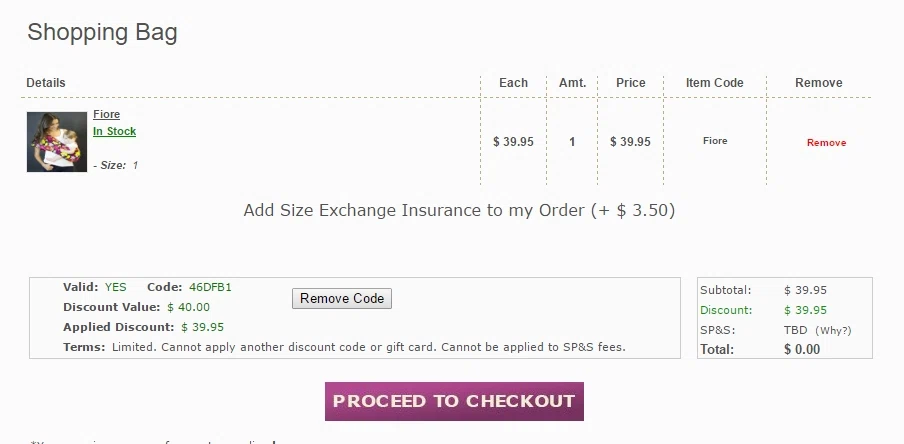
Task: Click the Shopping Bag heading
Action: tap(102, 32)
